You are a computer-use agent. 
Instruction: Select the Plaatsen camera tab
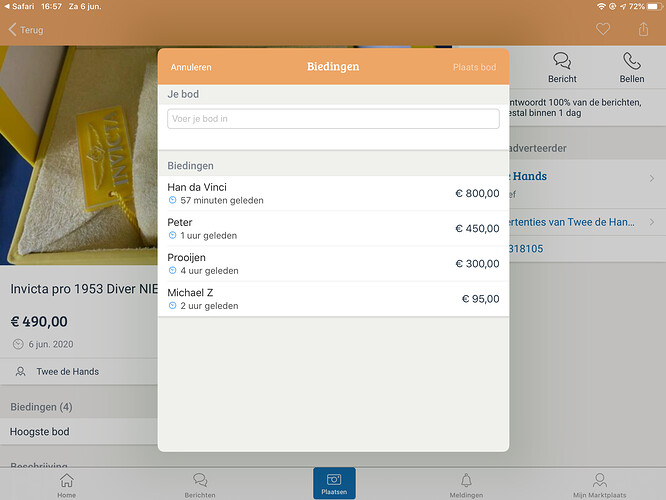click(334, 483)
